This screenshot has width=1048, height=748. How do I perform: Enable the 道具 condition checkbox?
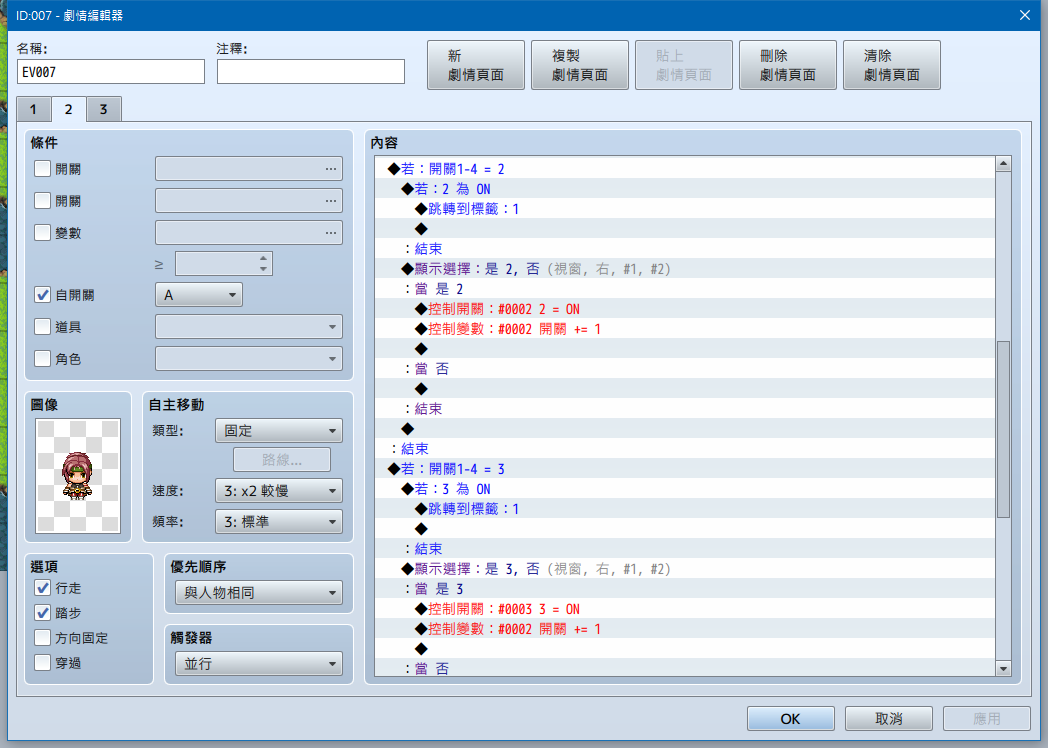click(x=42, y=326)
